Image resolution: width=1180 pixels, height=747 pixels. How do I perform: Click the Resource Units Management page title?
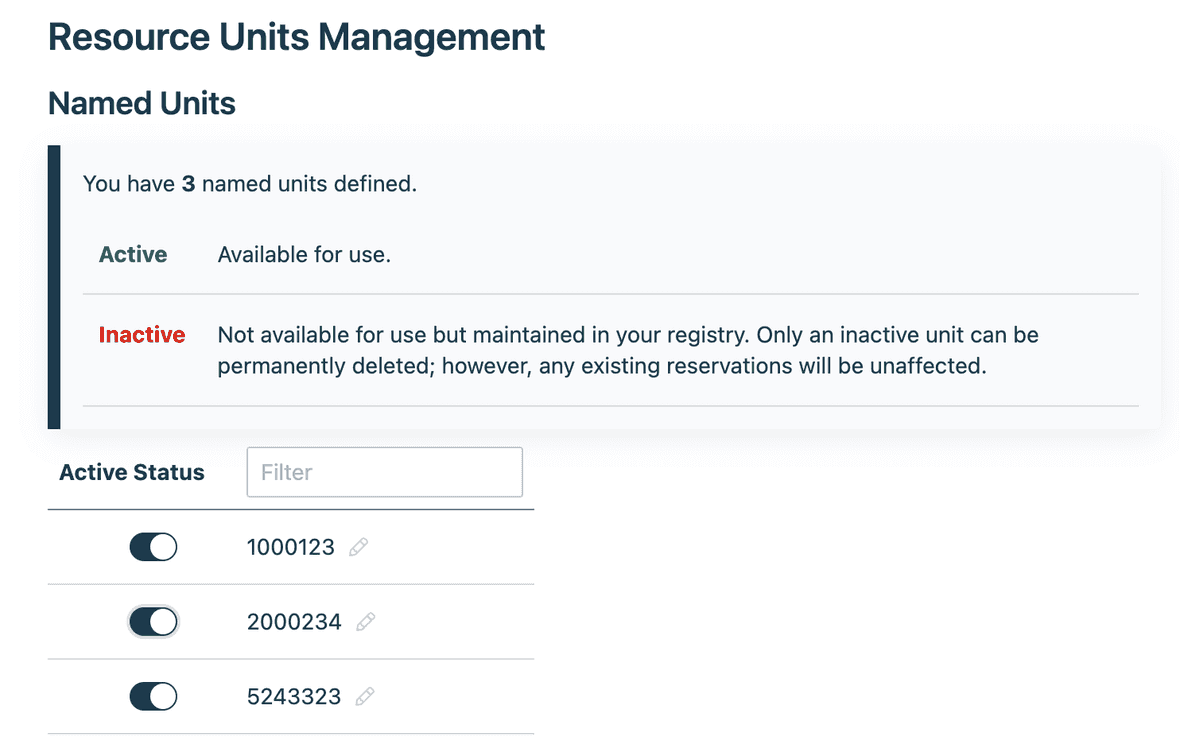296,37
